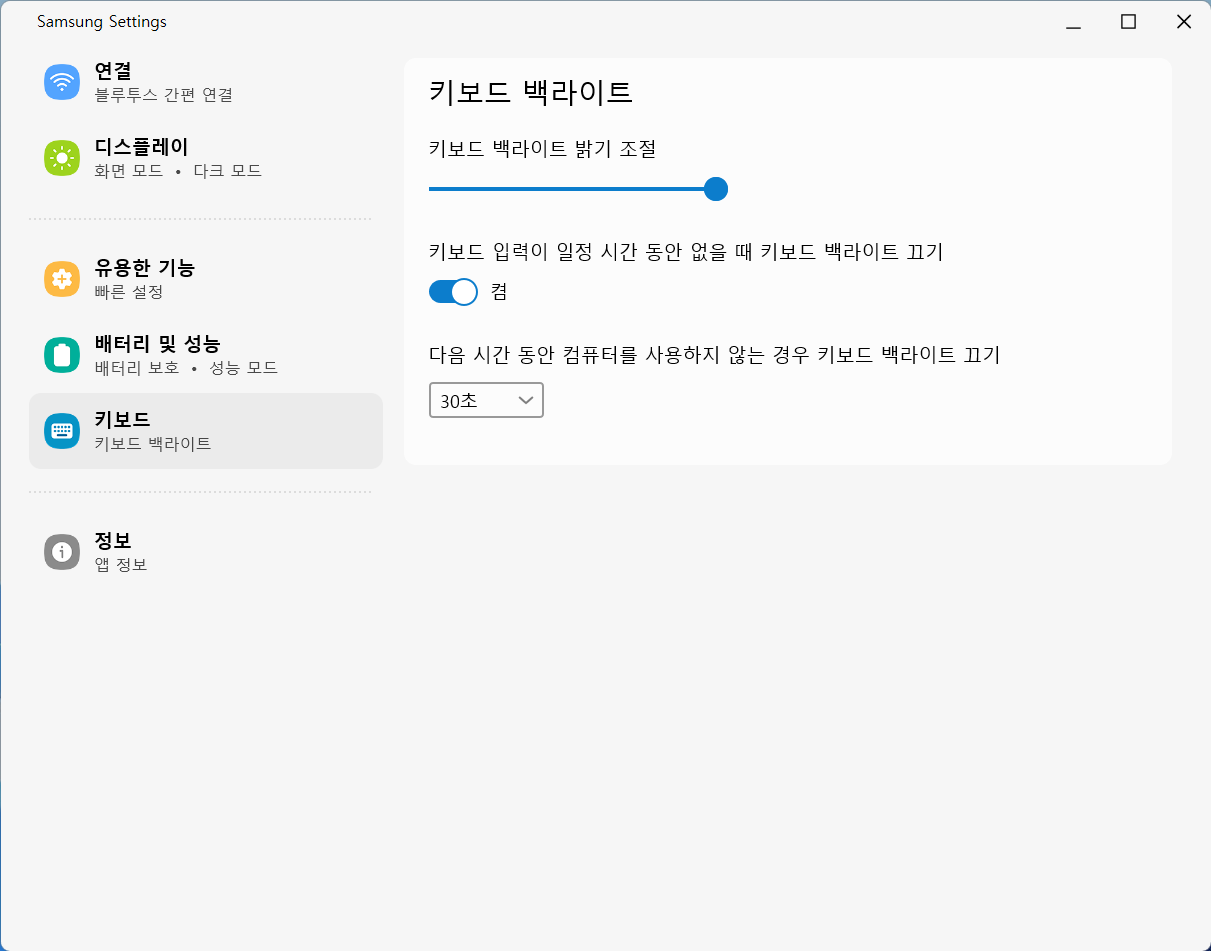Click the Wi-Fi icon for 연결
Image resolution: width=1211 pixels, height=951 pixels.
tap(62, 82)
